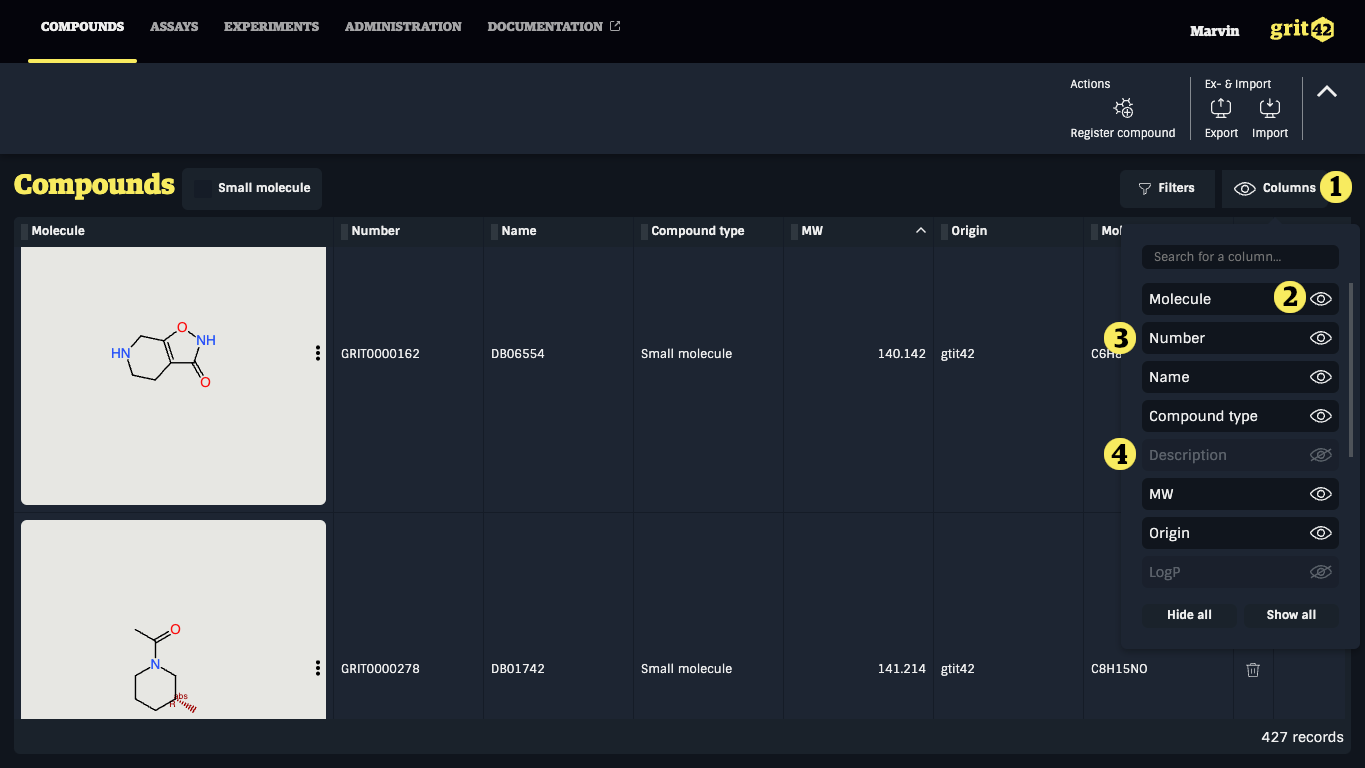Click the grit42 logo
This screenshot has height=768, width=1365.
pyautogui.click(x=1301, y=29)
